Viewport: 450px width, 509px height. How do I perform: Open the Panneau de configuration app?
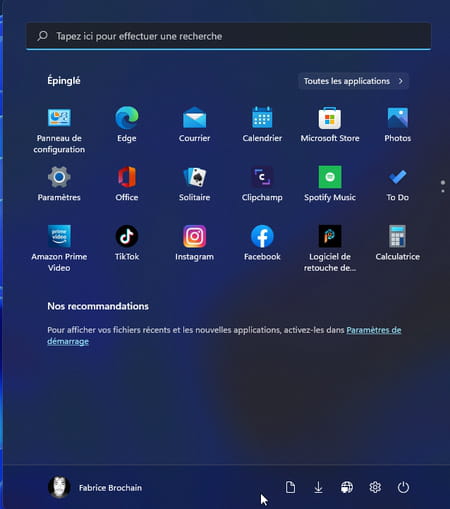point(59,130)
